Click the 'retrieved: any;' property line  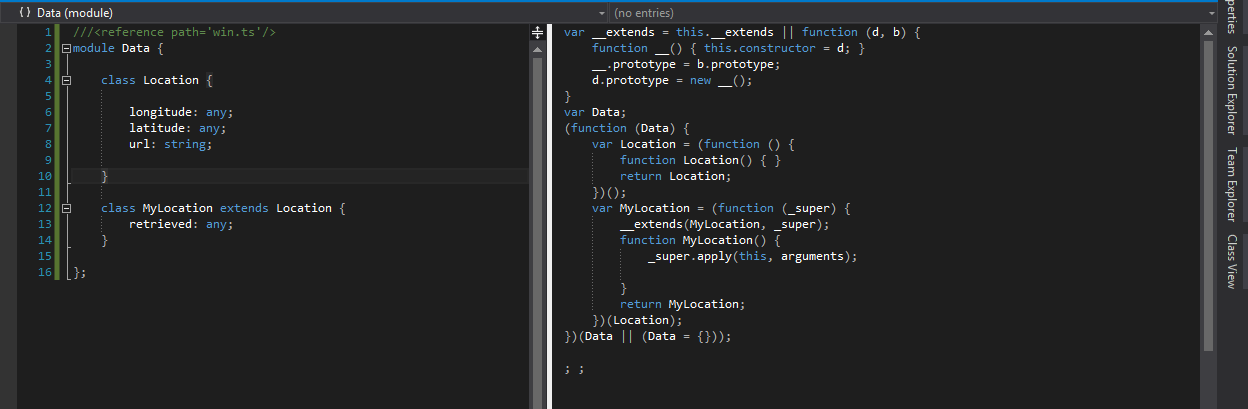[181, 224]
